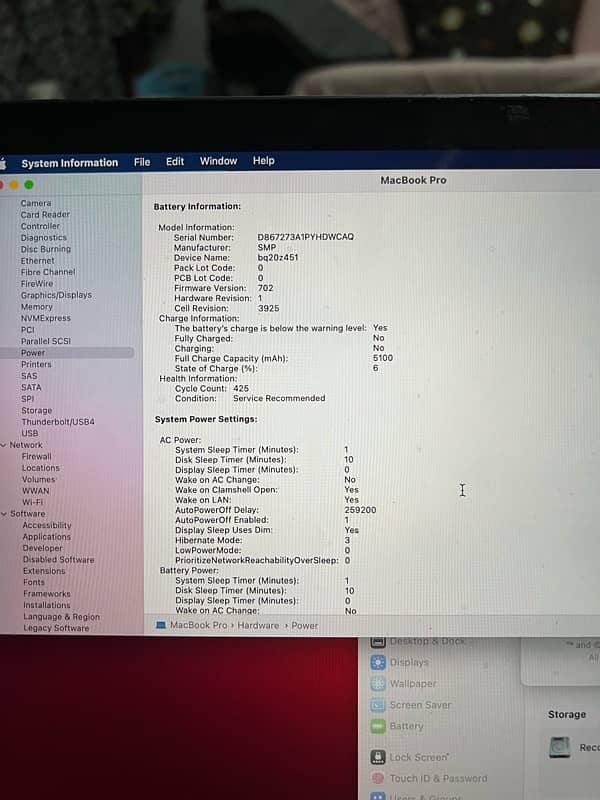Image resolution: width=600 pixels, height=800 pixels.
Task: Select Parallel SCSI in the sidebar
Action: pyautogui.click(x=45, y=341)
